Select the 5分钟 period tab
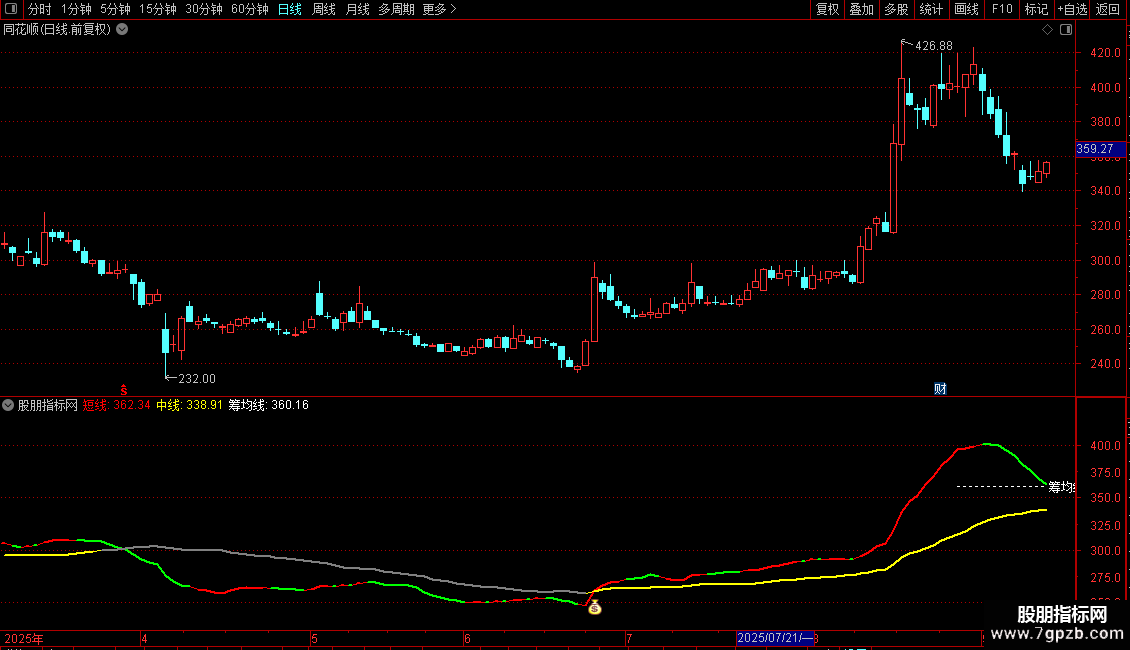Screen dimensions: 1130x650 pyautogui.click(x=115, y=9)
